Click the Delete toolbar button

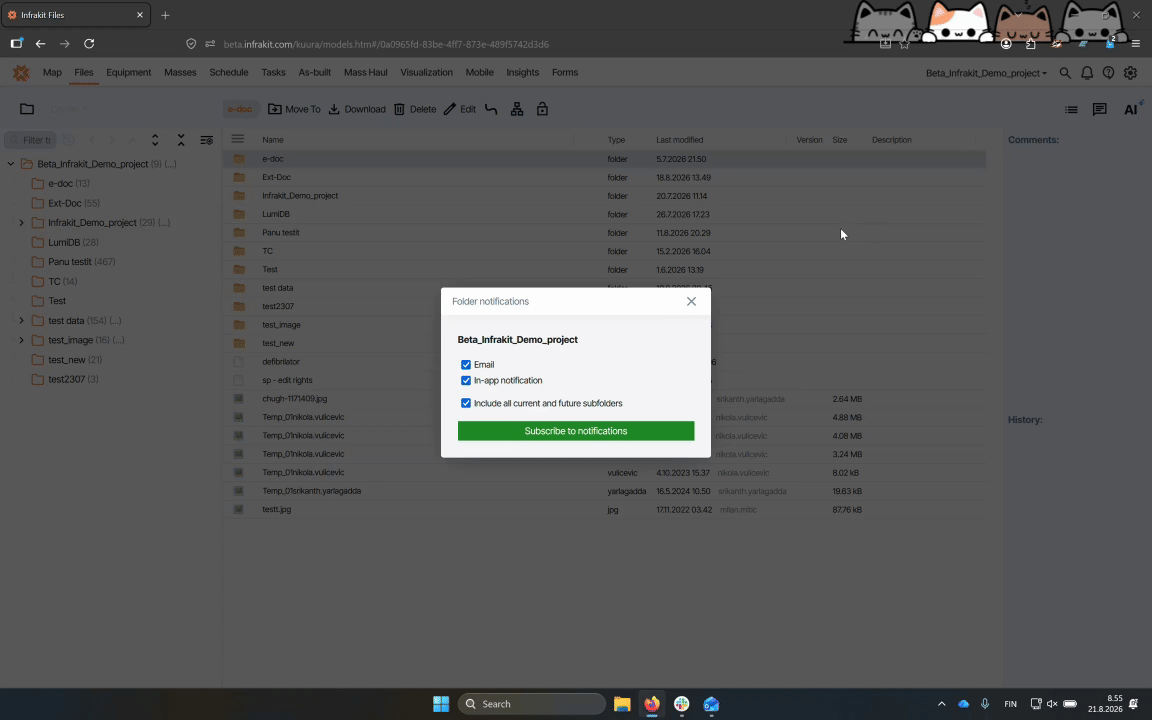coord(414,109)
